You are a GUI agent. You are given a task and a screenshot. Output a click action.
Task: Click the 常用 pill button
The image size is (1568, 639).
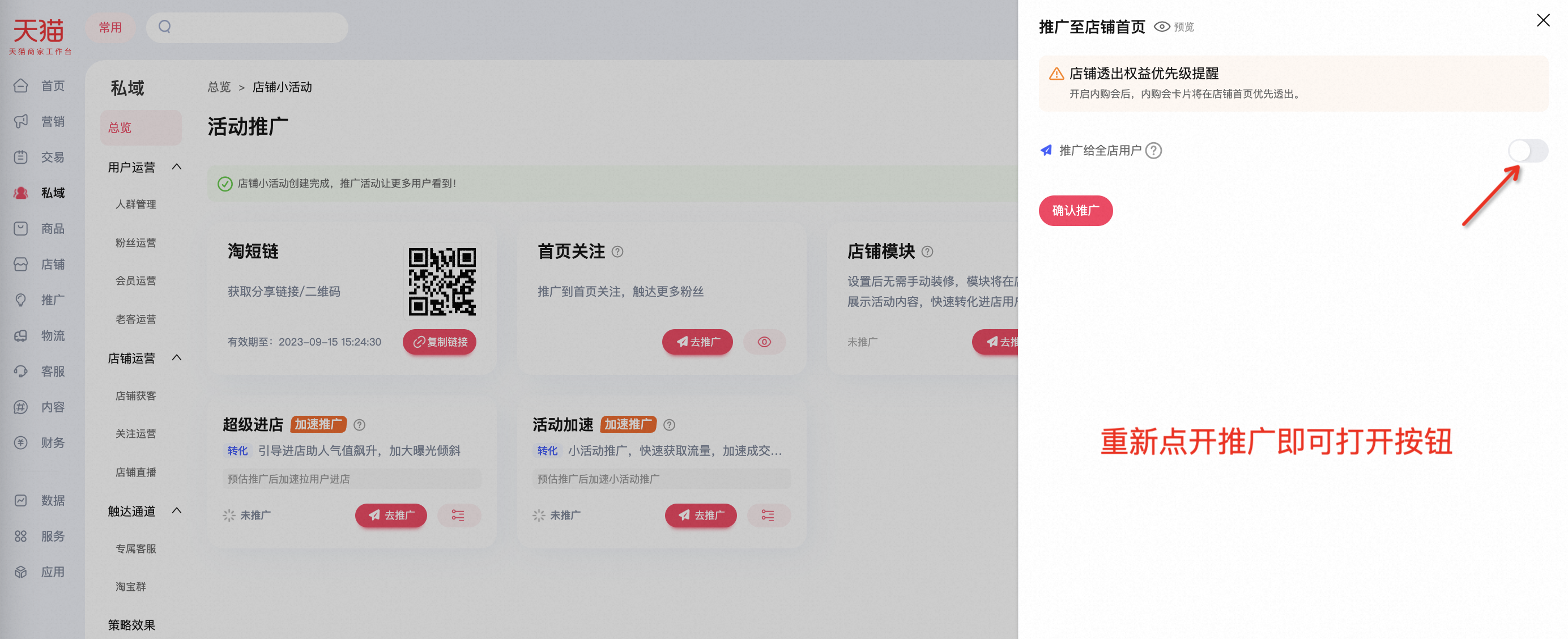coord(110,27)
